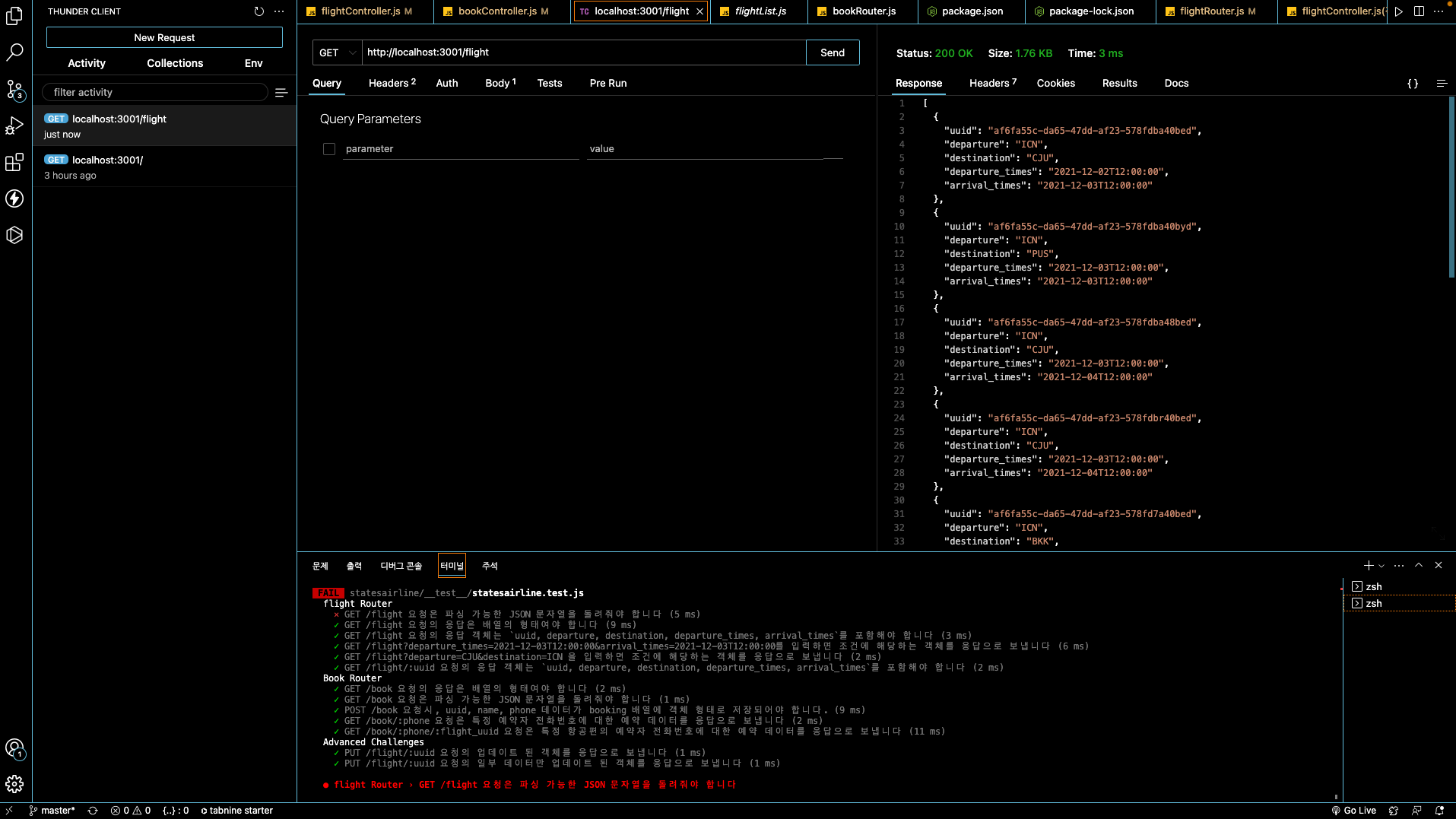Open Thunder Client lightning icon
Image resolution: width=1456 pixels, height=819 pixels.
(14, 198)
